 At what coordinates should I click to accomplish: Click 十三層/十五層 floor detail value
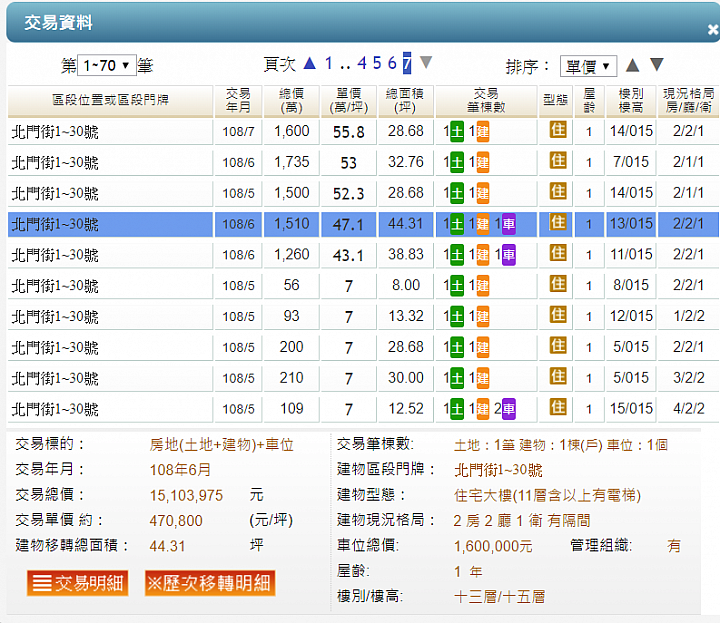(499, 597)
